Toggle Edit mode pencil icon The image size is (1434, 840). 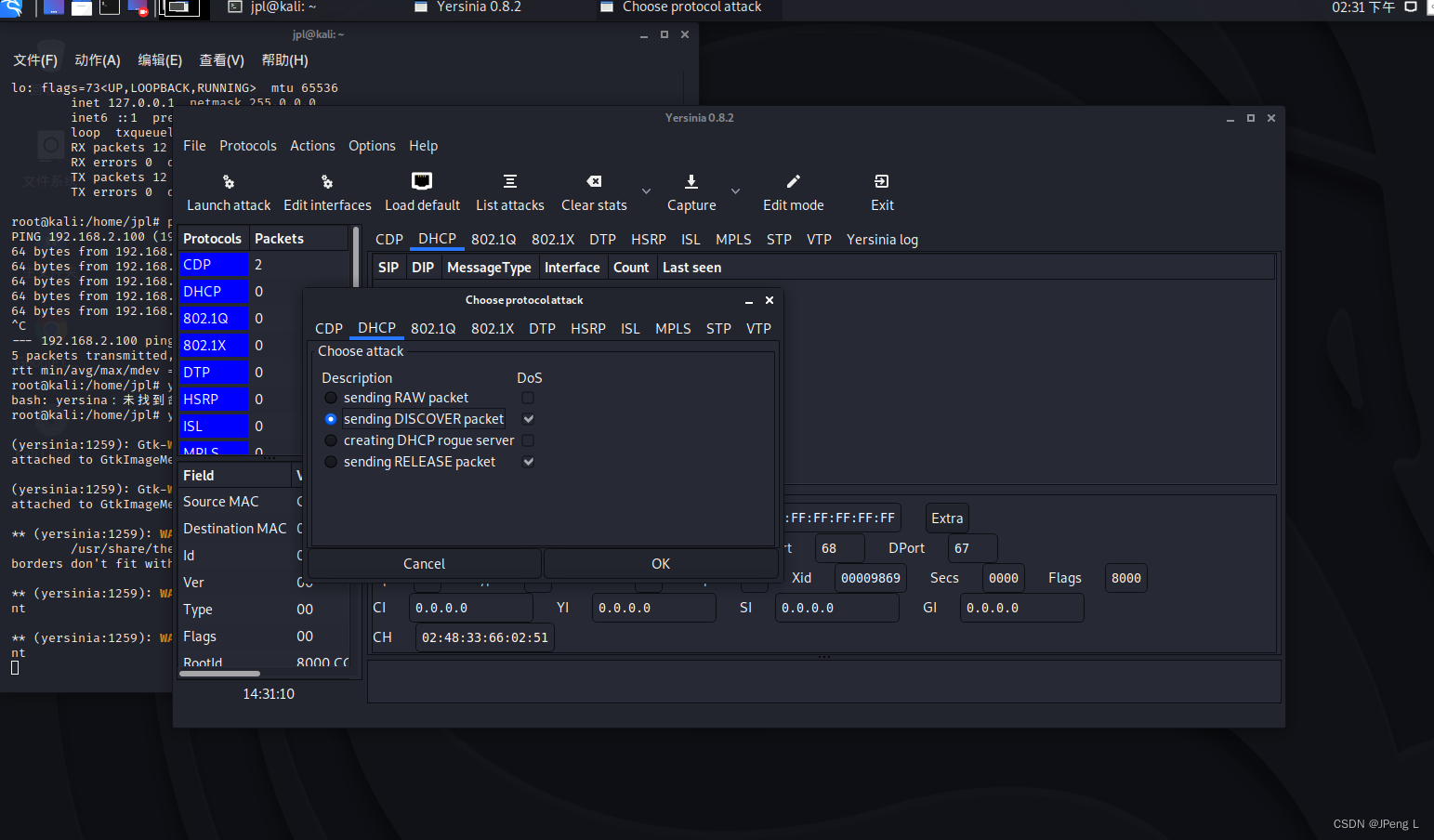click(793, 181)
